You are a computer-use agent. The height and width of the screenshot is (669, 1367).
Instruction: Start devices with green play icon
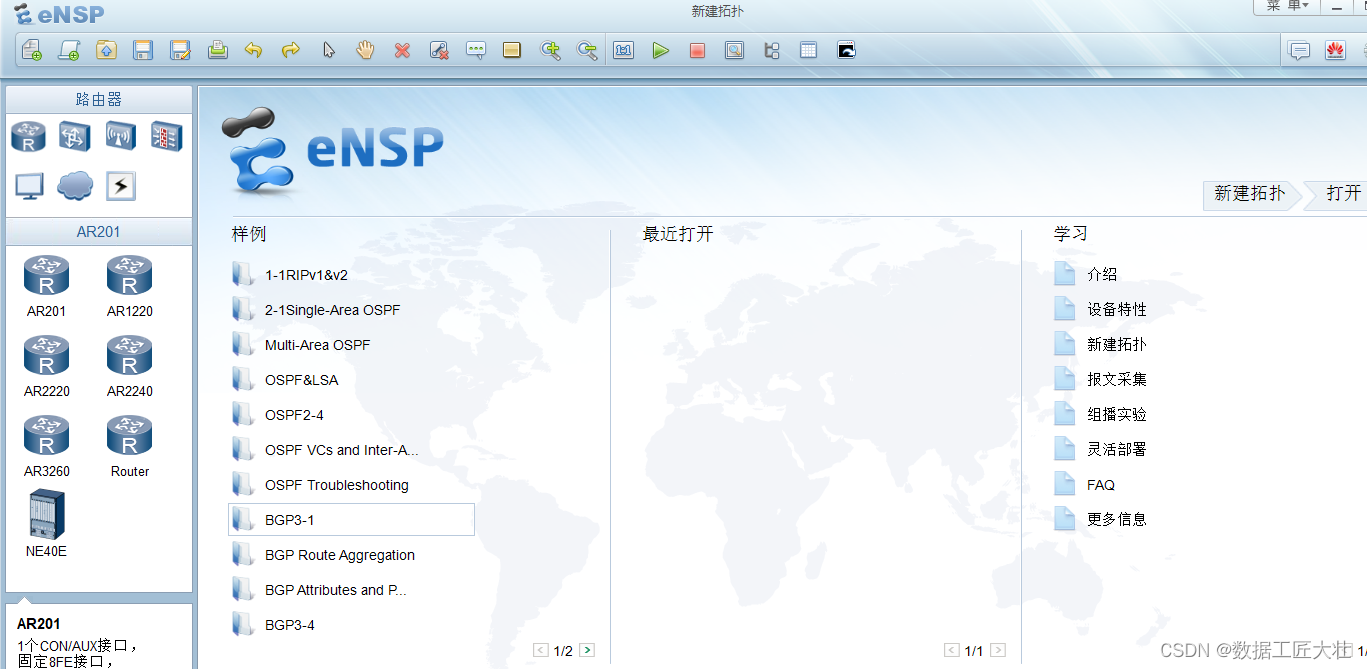pyautogui.click(x=661, y=50)
